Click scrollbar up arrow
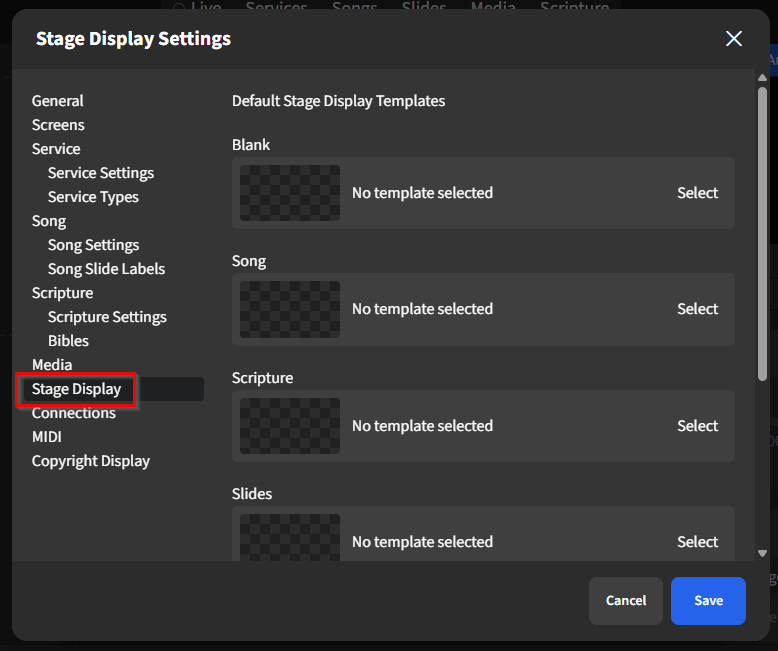Screen dimensions: 778x651 coord(762,77)
